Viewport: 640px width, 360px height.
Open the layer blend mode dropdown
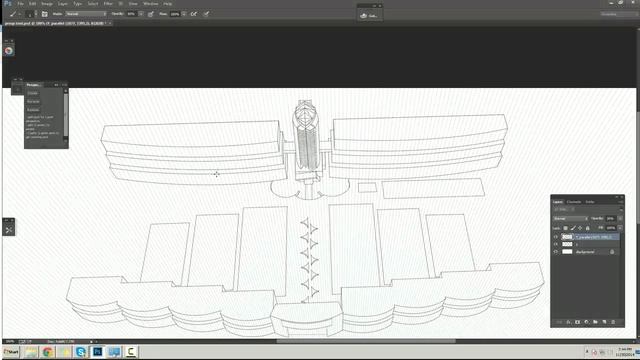570,219
